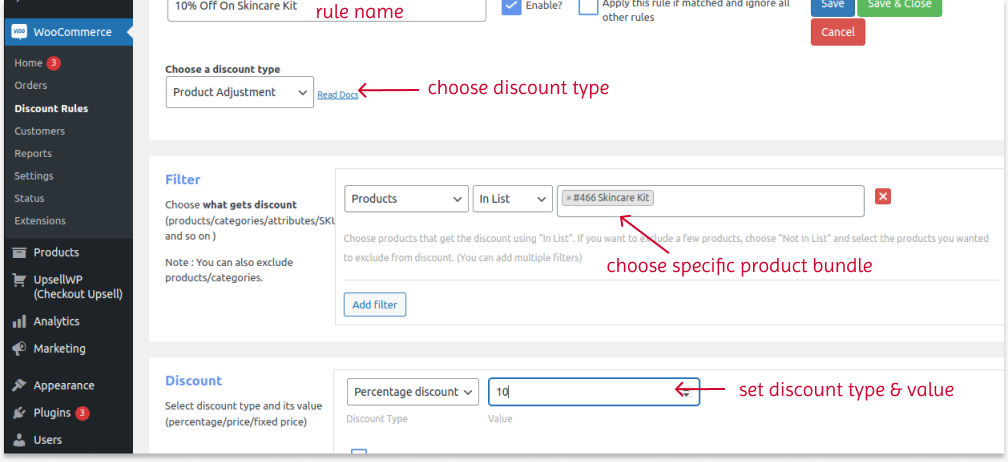Click inside the product selection box
The image size is (1008, 462).
(711, 201)
